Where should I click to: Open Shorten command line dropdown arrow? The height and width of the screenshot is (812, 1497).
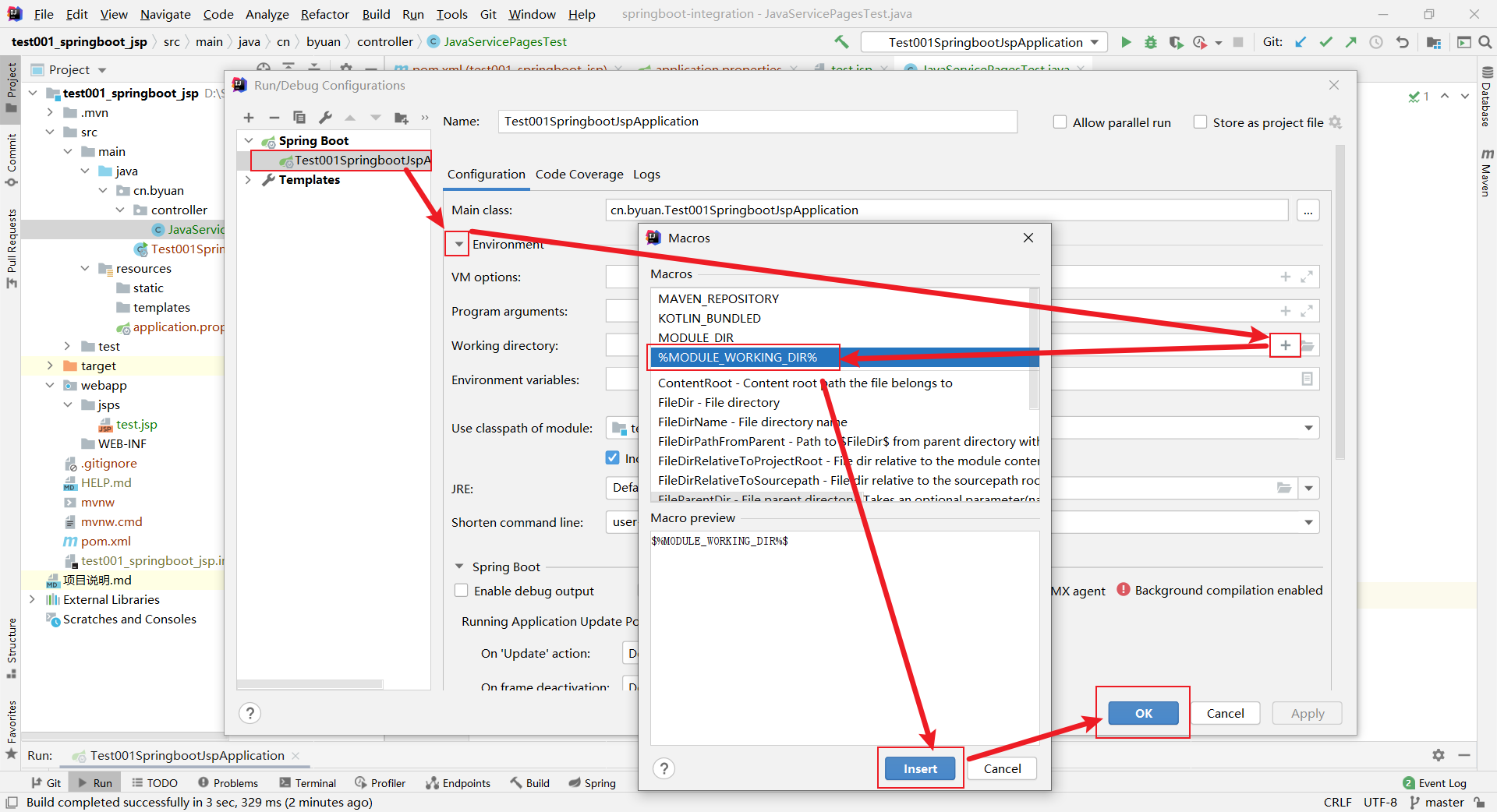[1308, 522]
